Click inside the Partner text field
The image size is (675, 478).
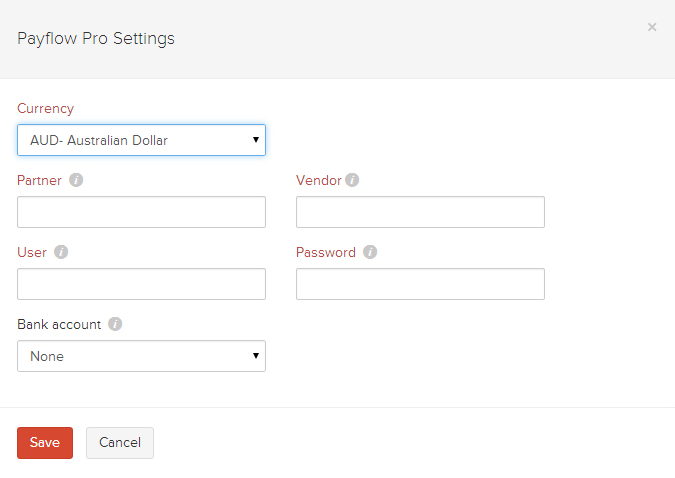pyautogui.click(x=141, y=212)
